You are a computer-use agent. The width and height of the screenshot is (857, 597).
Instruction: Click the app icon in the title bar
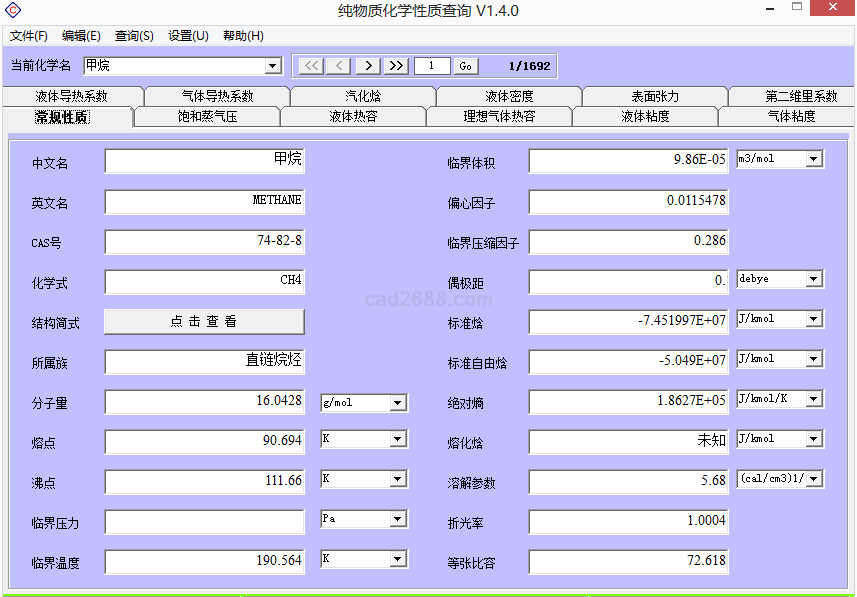click(12, 11)
